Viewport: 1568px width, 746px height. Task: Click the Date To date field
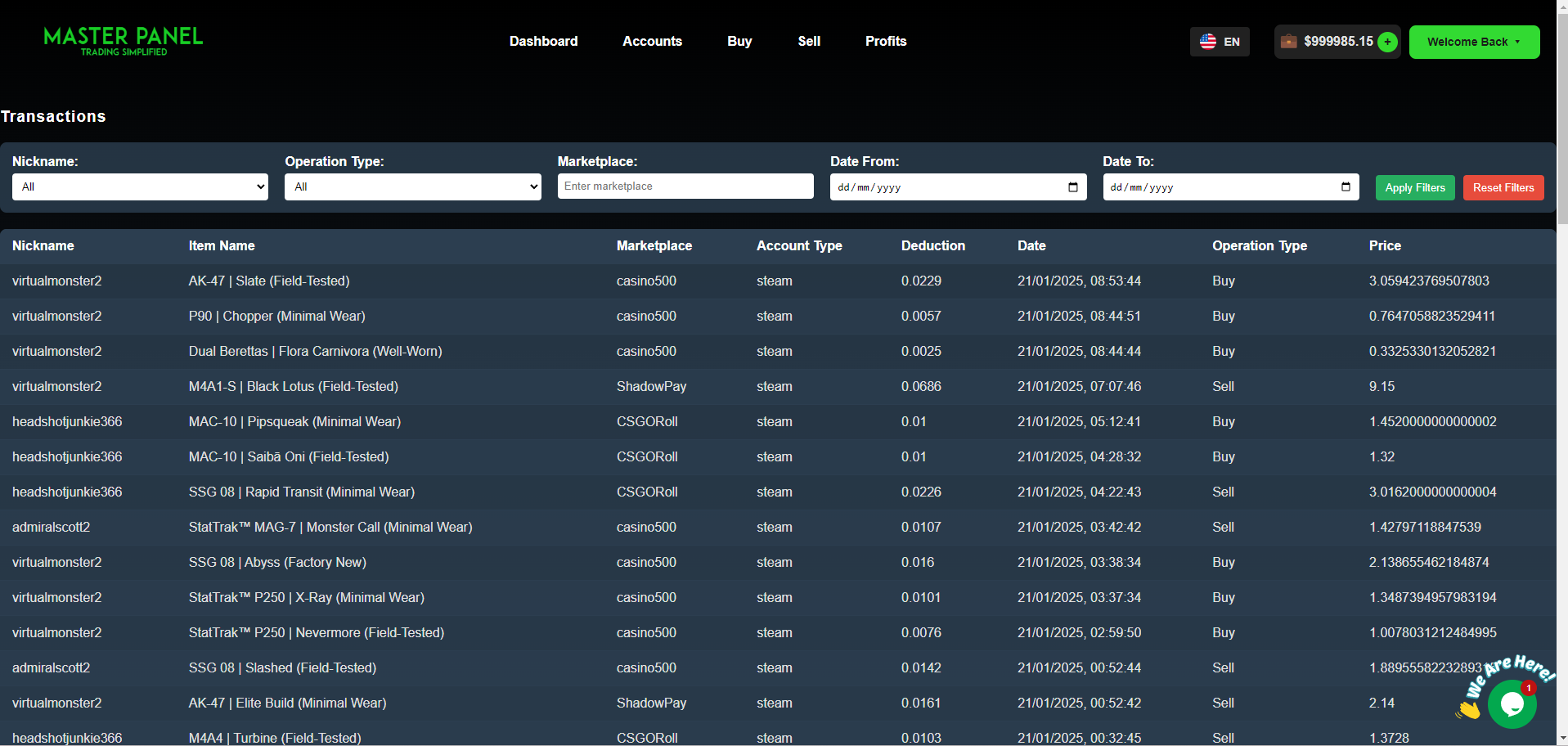[1230, 187]
